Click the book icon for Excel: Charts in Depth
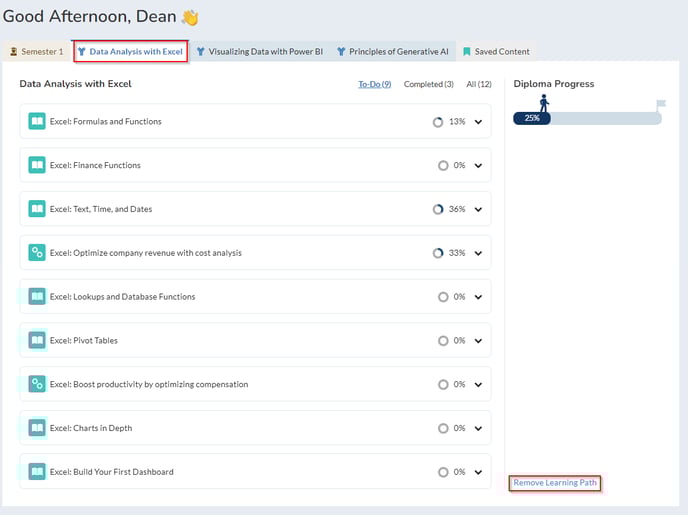The width and height of the screenshot is (688, 515). tap(37, 428)
